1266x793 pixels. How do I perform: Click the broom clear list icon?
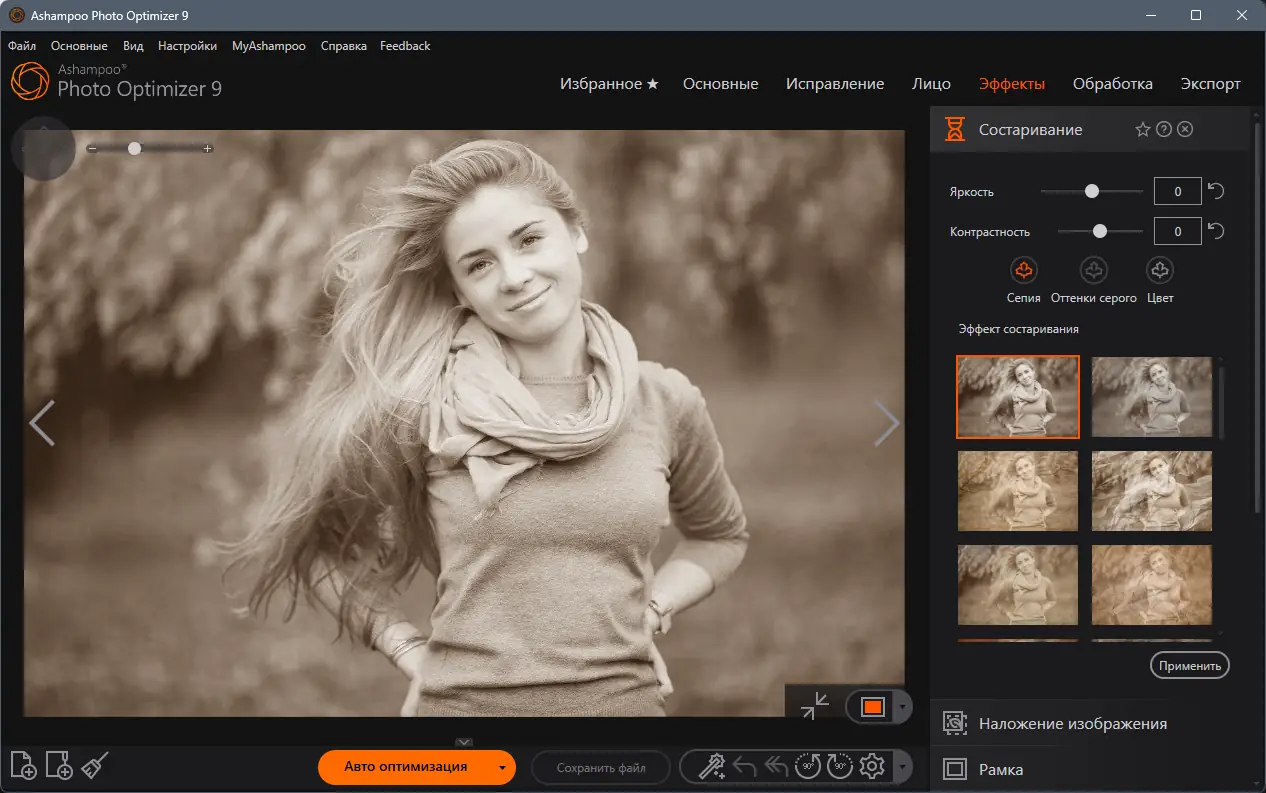click(x=94, y=766)
